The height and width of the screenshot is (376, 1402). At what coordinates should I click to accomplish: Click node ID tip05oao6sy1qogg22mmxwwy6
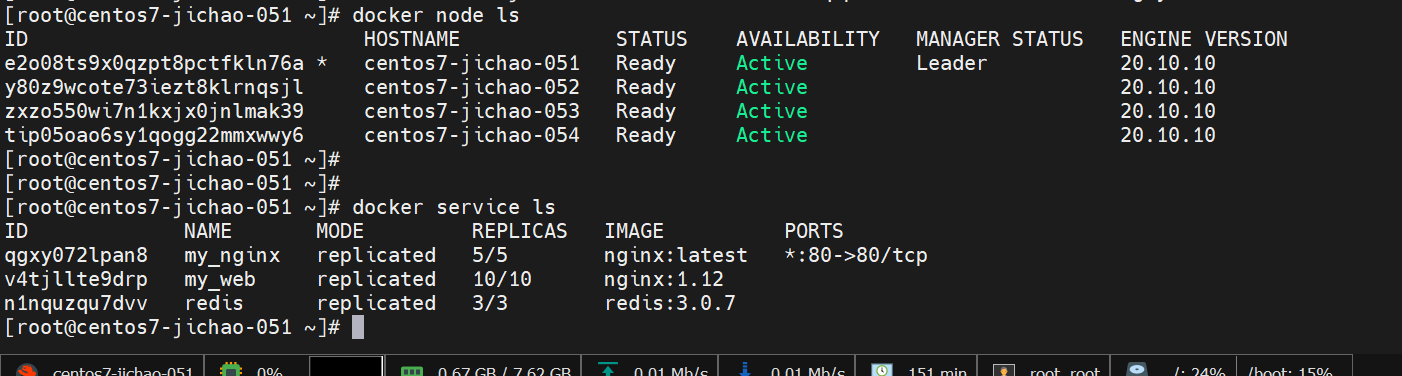pyautogui.click(x=154, y=136)
